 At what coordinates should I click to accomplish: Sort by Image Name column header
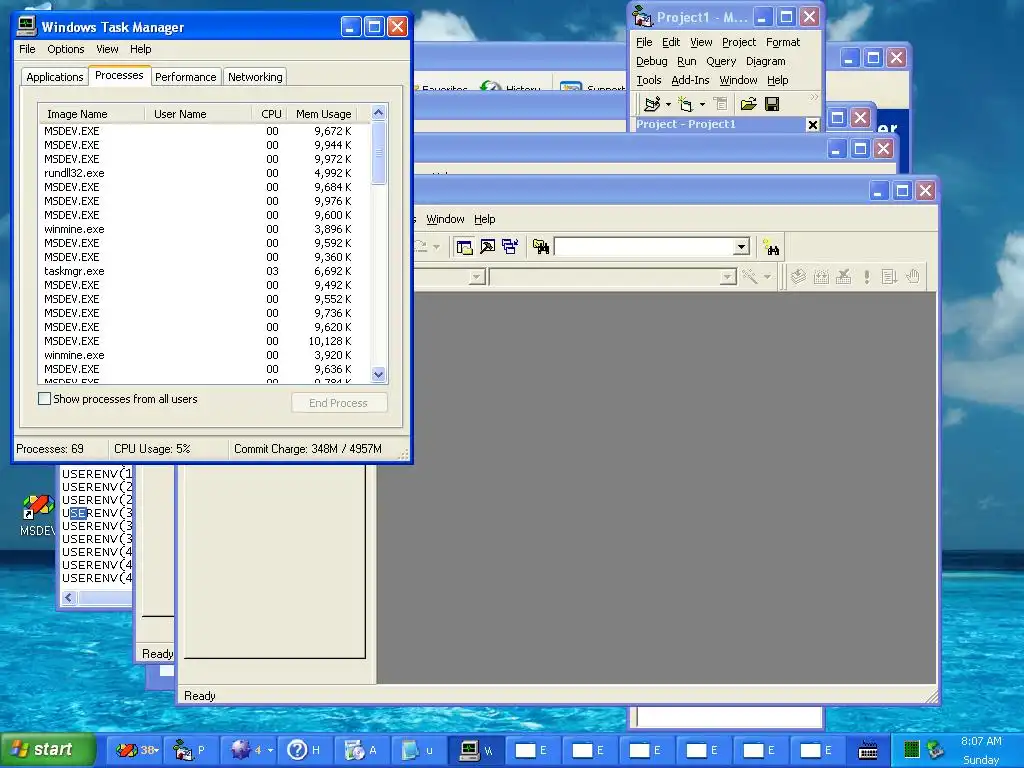(91, 114)
